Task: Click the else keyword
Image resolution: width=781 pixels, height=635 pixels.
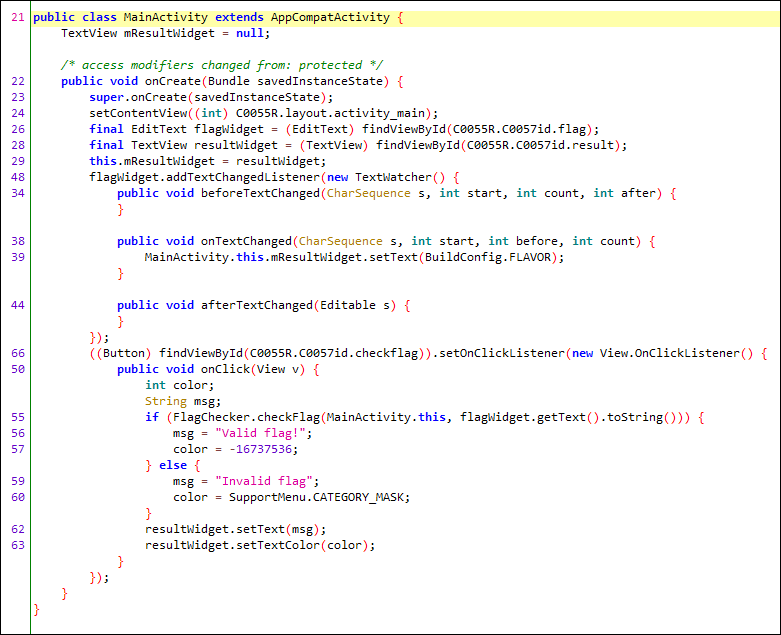Action: tap(172, 465)
